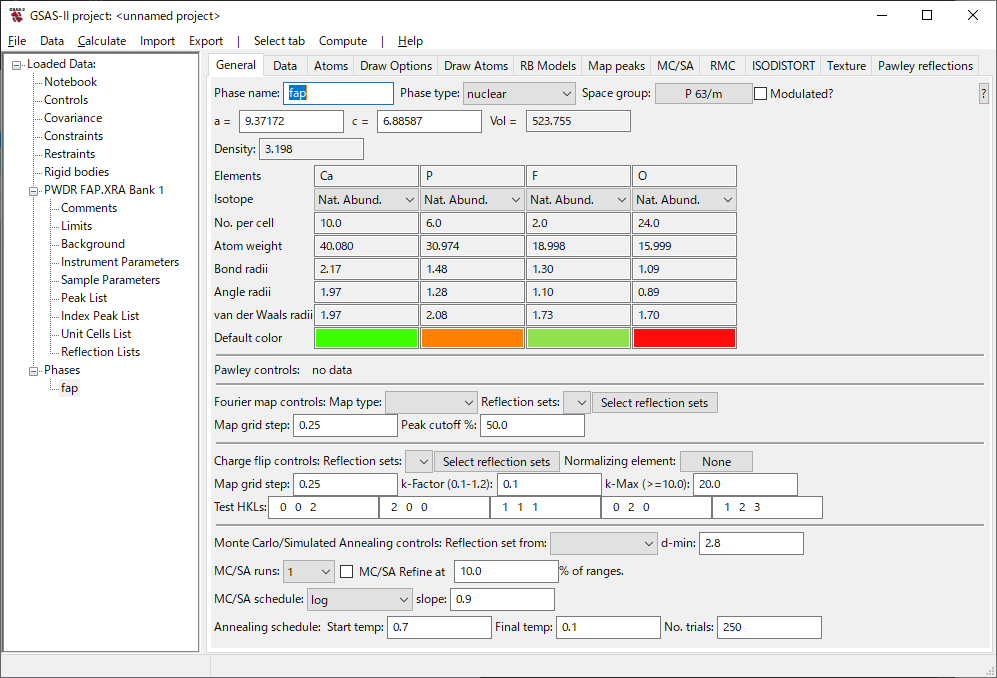
Task: Click the orange Phosphorus color swatch
Action: [472, 338]
